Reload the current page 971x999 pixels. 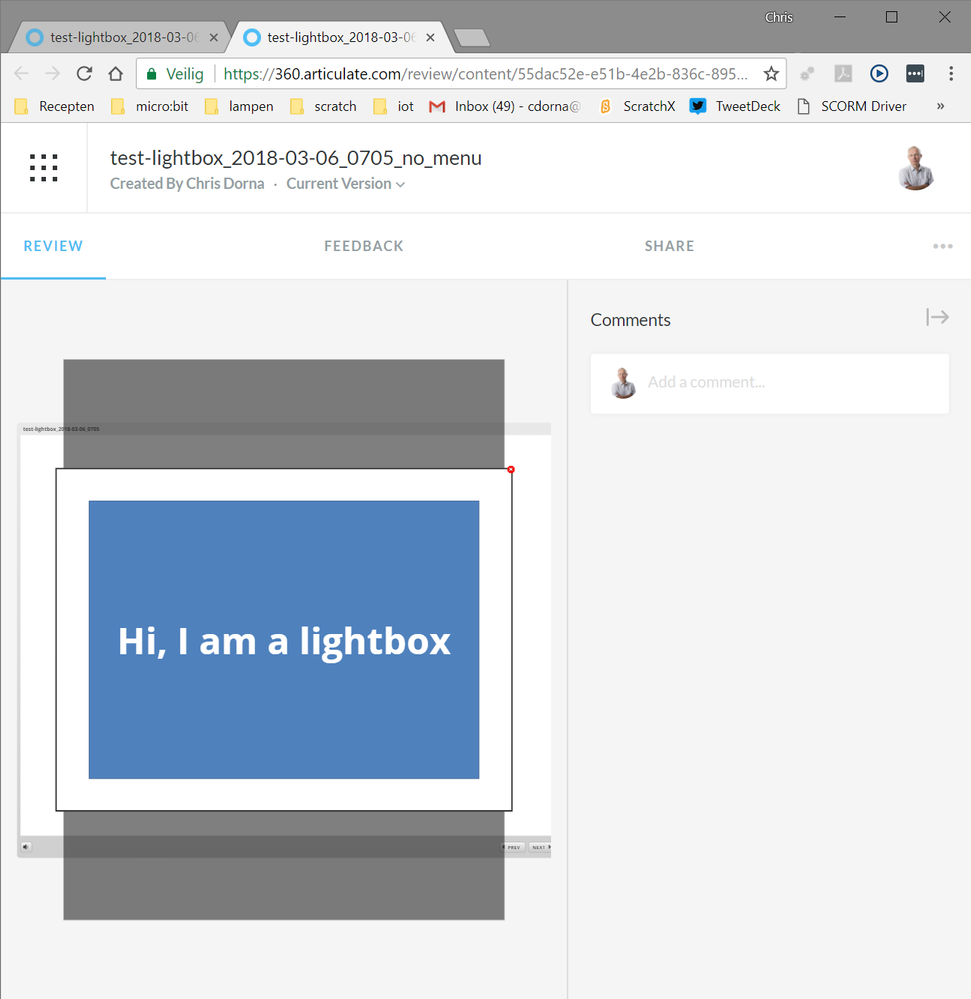click(x=84, y=74)
